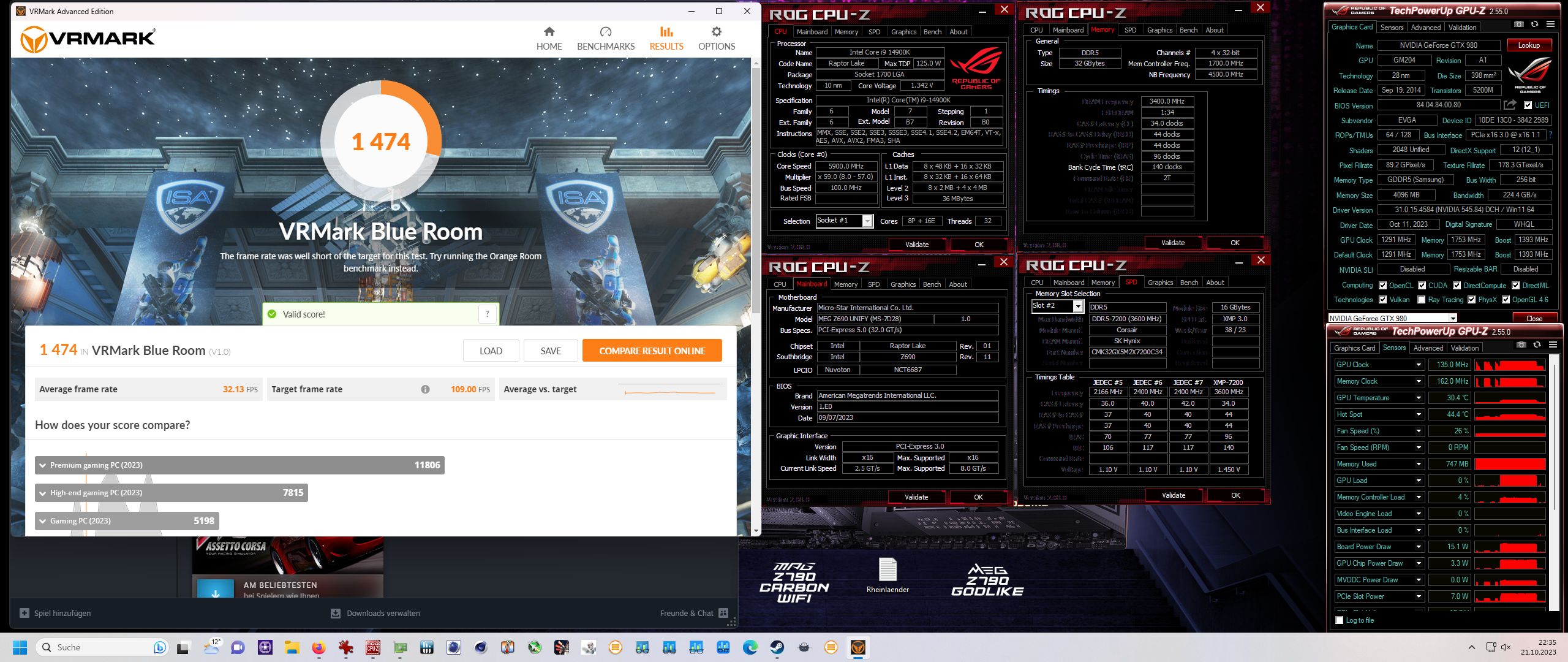Open lower GPU-Z sensors hamburger menu
Image resolution: width=1568 pixels, height=662 pixels.
pos(1553,345)
